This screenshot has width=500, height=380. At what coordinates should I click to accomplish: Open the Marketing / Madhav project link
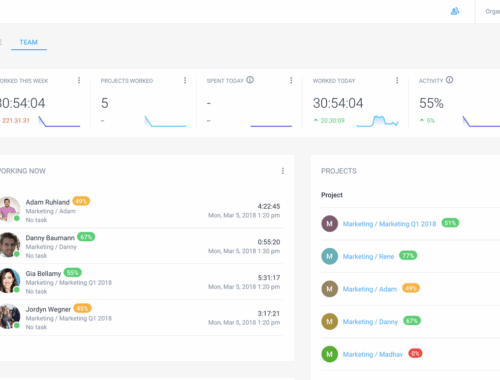[373, 355]
